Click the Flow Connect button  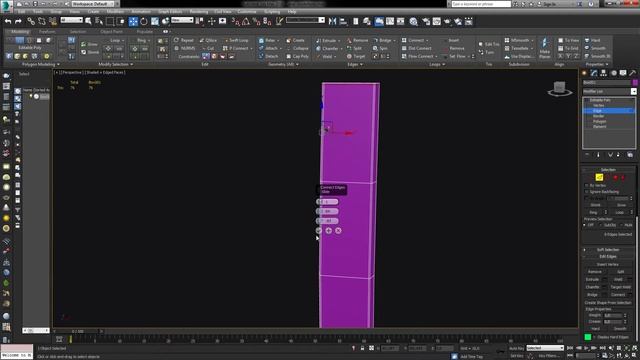[419, 56]
